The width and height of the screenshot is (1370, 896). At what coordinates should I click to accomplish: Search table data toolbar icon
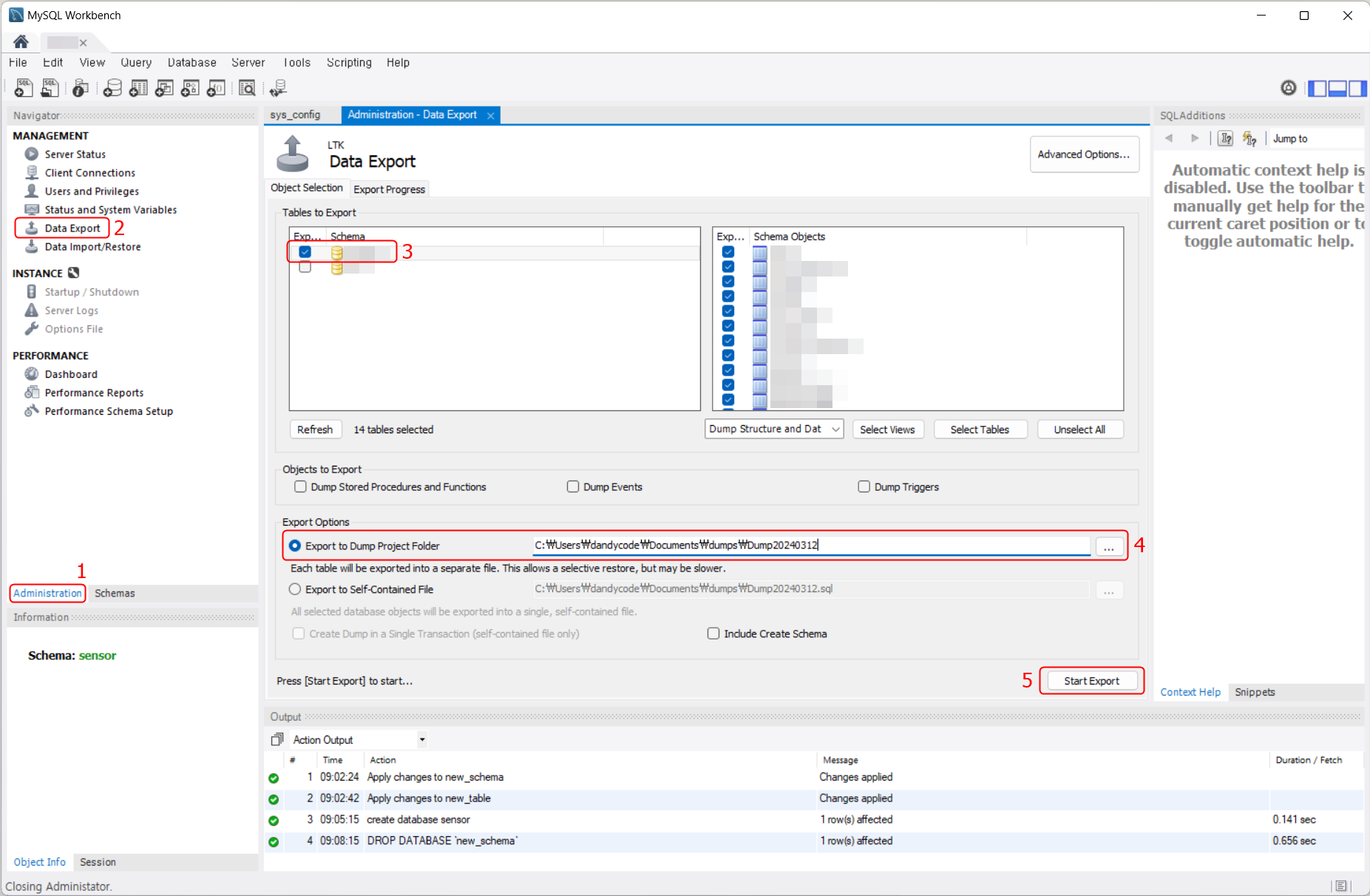[x=247, y=88]
